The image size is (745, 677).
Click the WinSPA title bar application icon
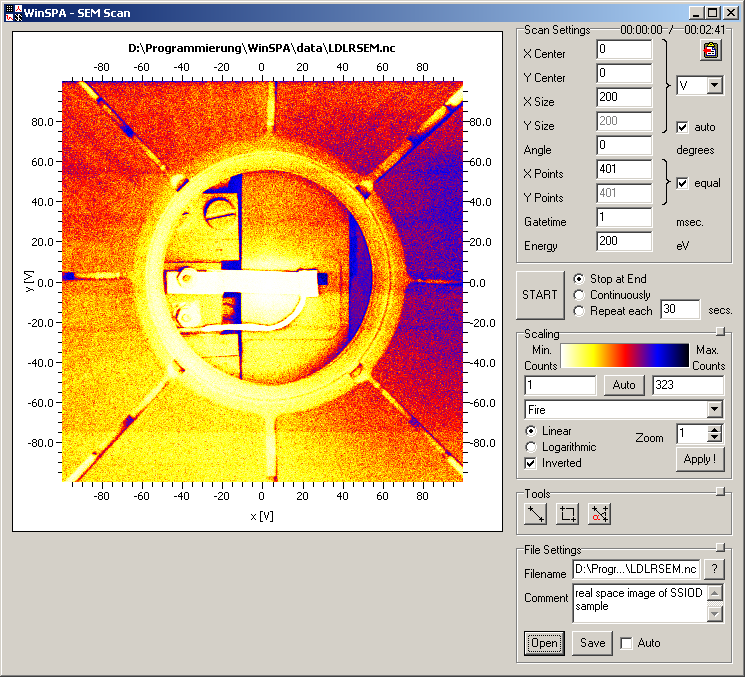pos(14,13)
